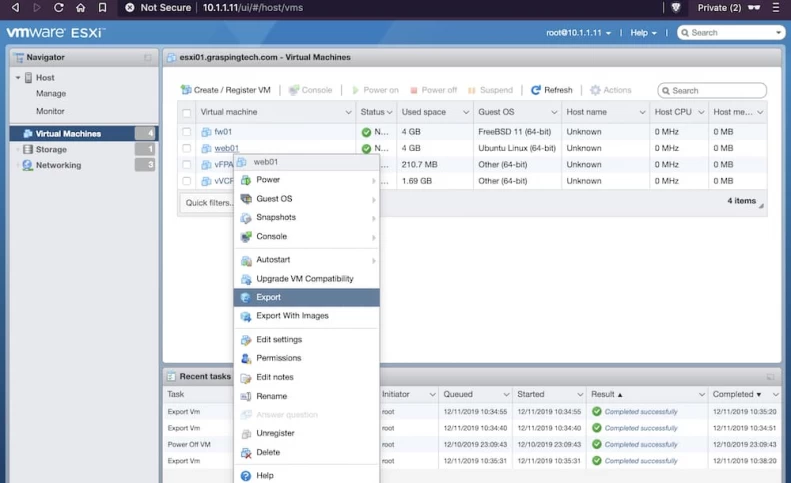
Task: Open the browser hamburger menu
Action: [x=776, y=8]
